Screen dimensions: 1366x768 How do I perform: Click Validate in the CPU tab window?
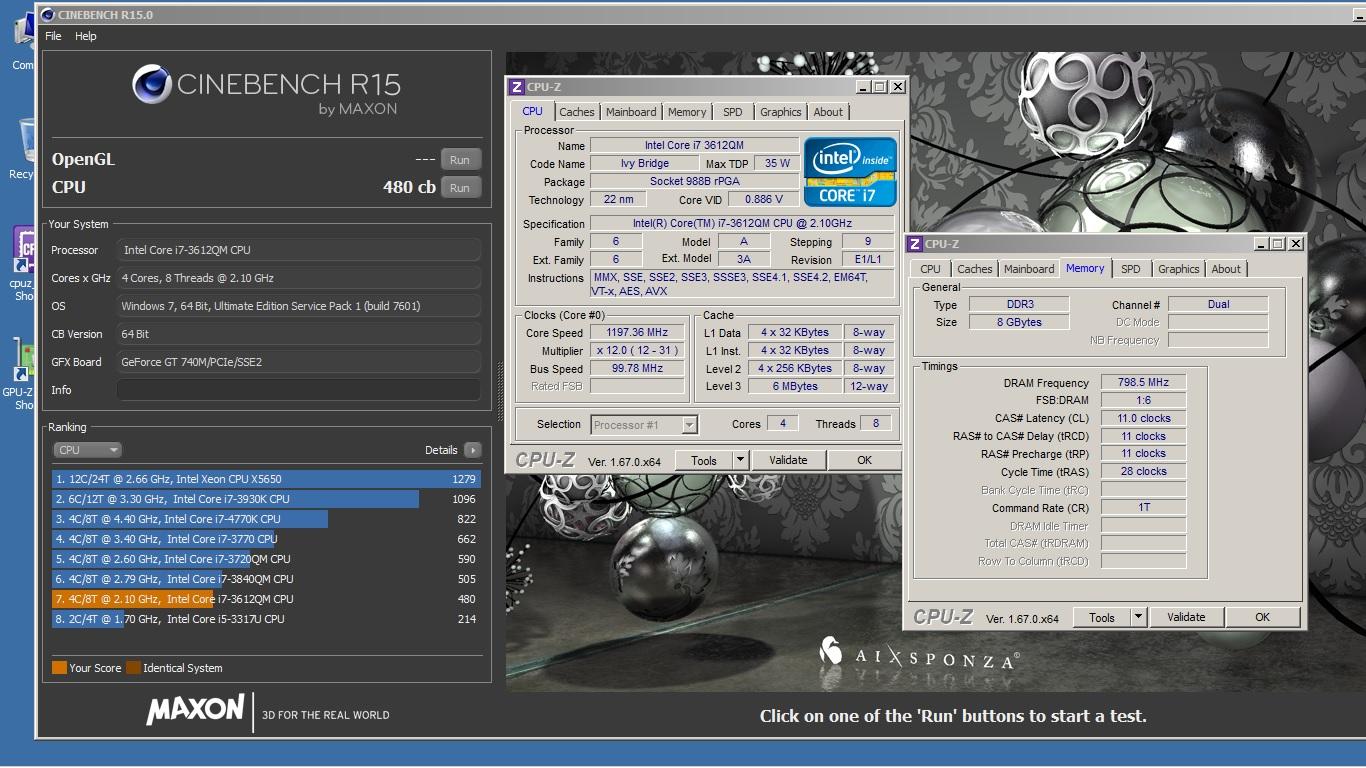(x=788, y=460)
